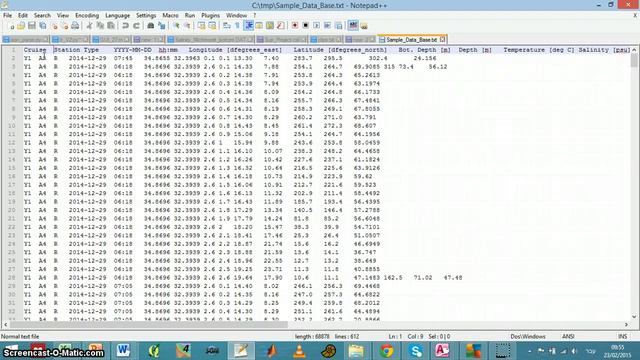Cut selection with the scissors icon
Viewport: 640px width, 360px height.
[x=89, y=26]
